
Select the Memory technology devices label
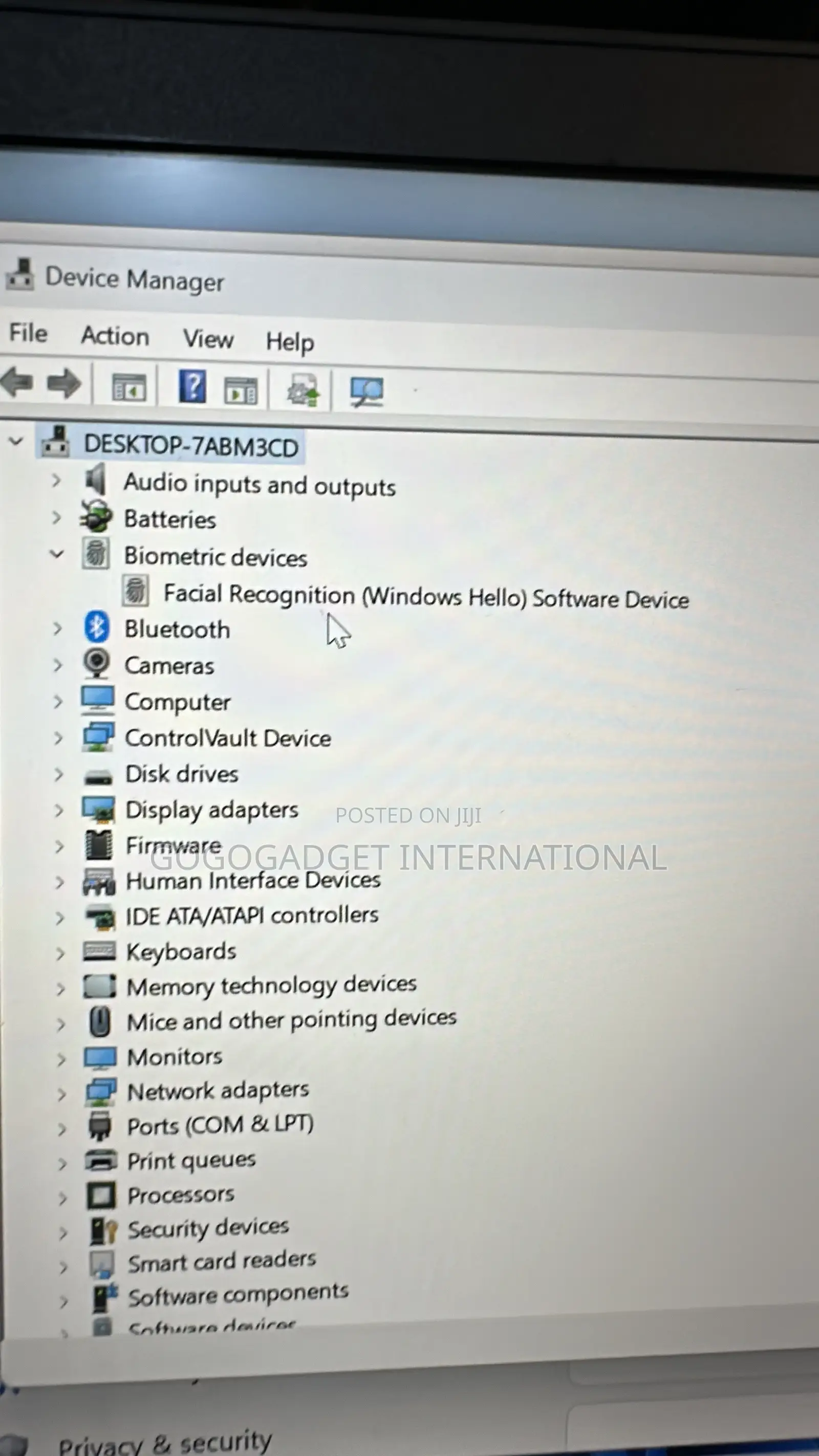click(272, 985)
